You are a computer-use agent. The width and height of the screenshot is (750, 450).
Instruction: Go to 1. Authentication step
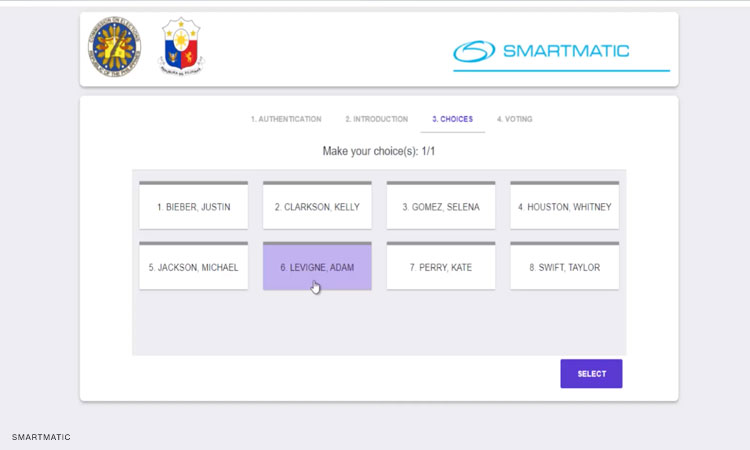(286, 119)
